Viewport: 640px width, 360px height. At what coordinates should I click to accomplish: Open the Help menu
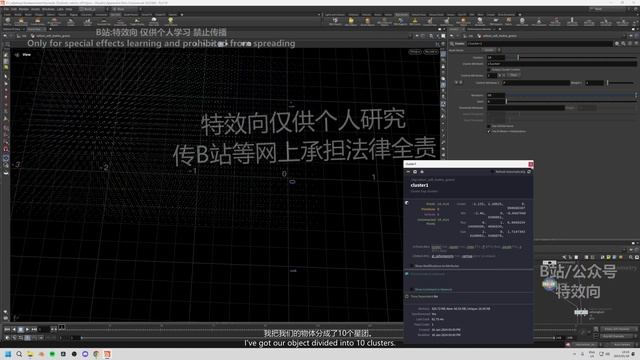tap(69, 9)
